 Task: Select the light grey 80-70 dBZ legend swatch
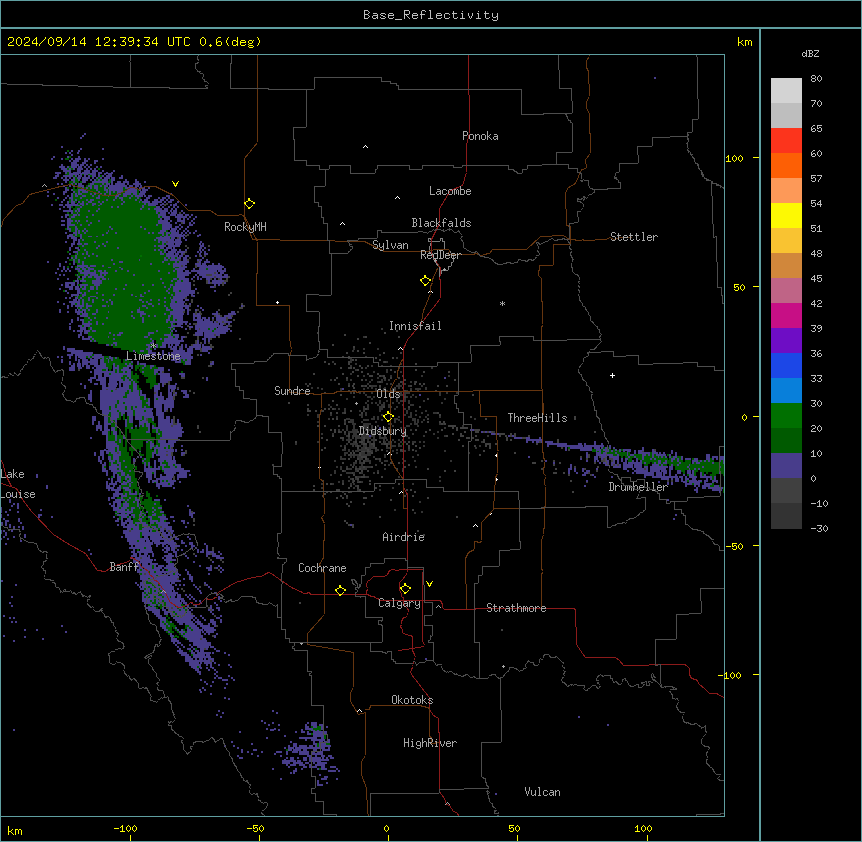coord(786,91)
